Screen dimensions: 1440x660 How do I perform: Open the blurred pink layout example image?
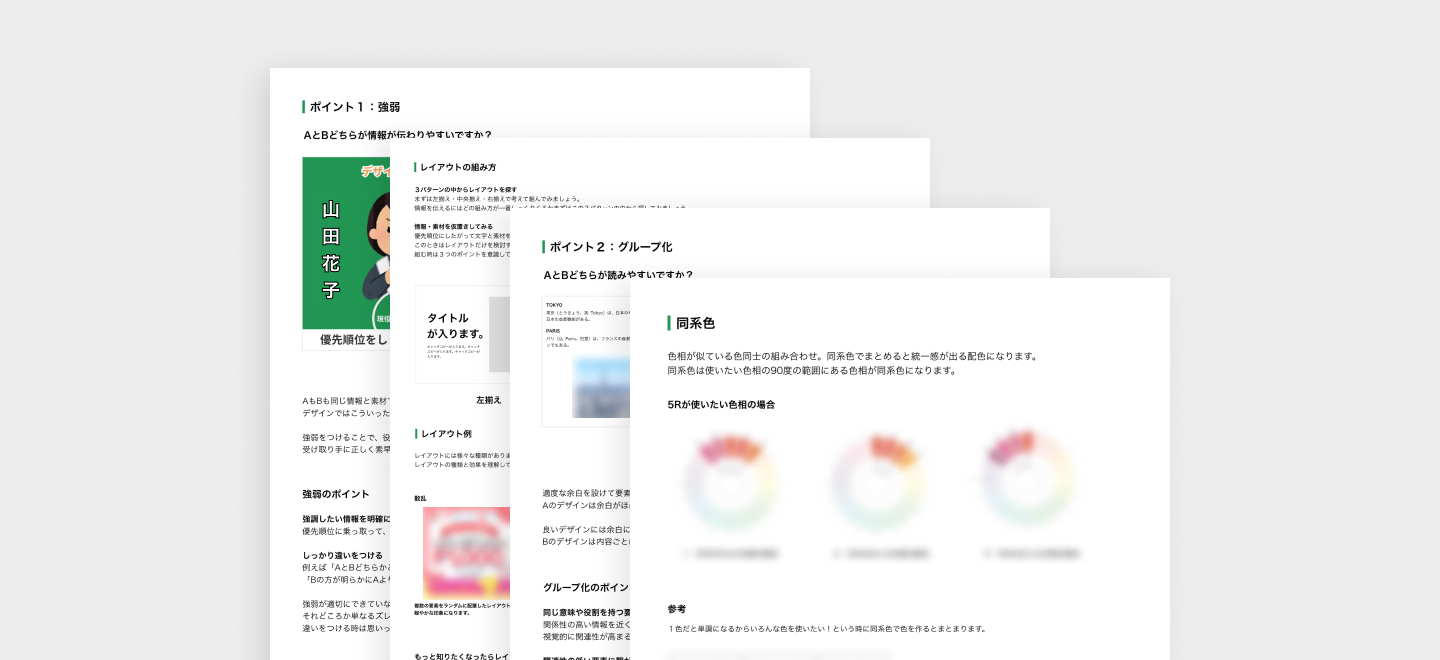point(466,553)
